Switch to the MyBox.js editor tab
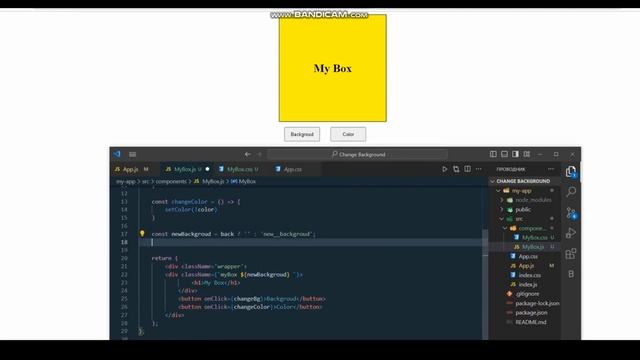The height and width of the screenshot is (360, 640). pos(187,169)
